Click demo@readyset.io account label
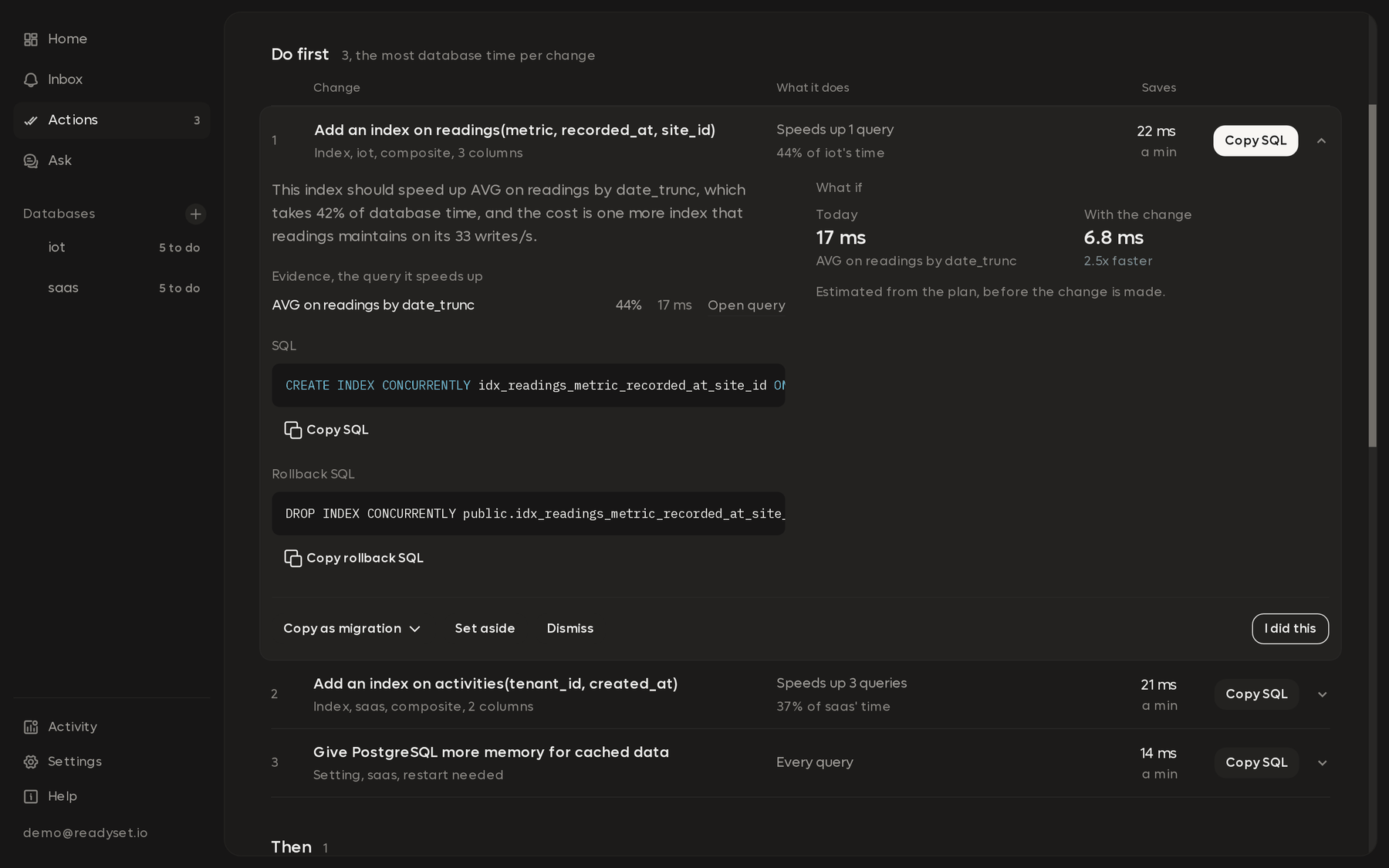Image resolution: width=1389 pixels, height=868 pixels. click(x=86, y=833)
